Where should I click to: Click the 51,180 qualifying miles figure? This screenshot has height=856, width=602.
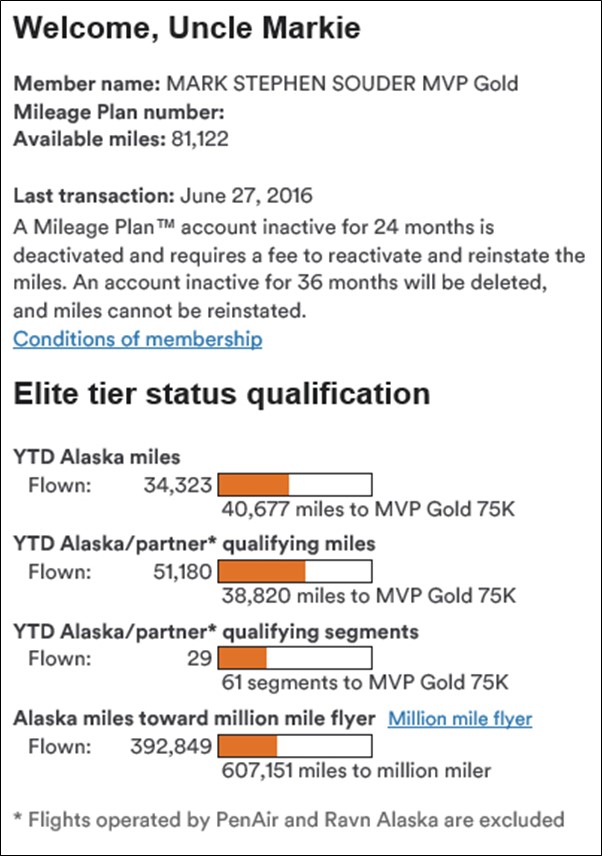(x=182, y=572)
